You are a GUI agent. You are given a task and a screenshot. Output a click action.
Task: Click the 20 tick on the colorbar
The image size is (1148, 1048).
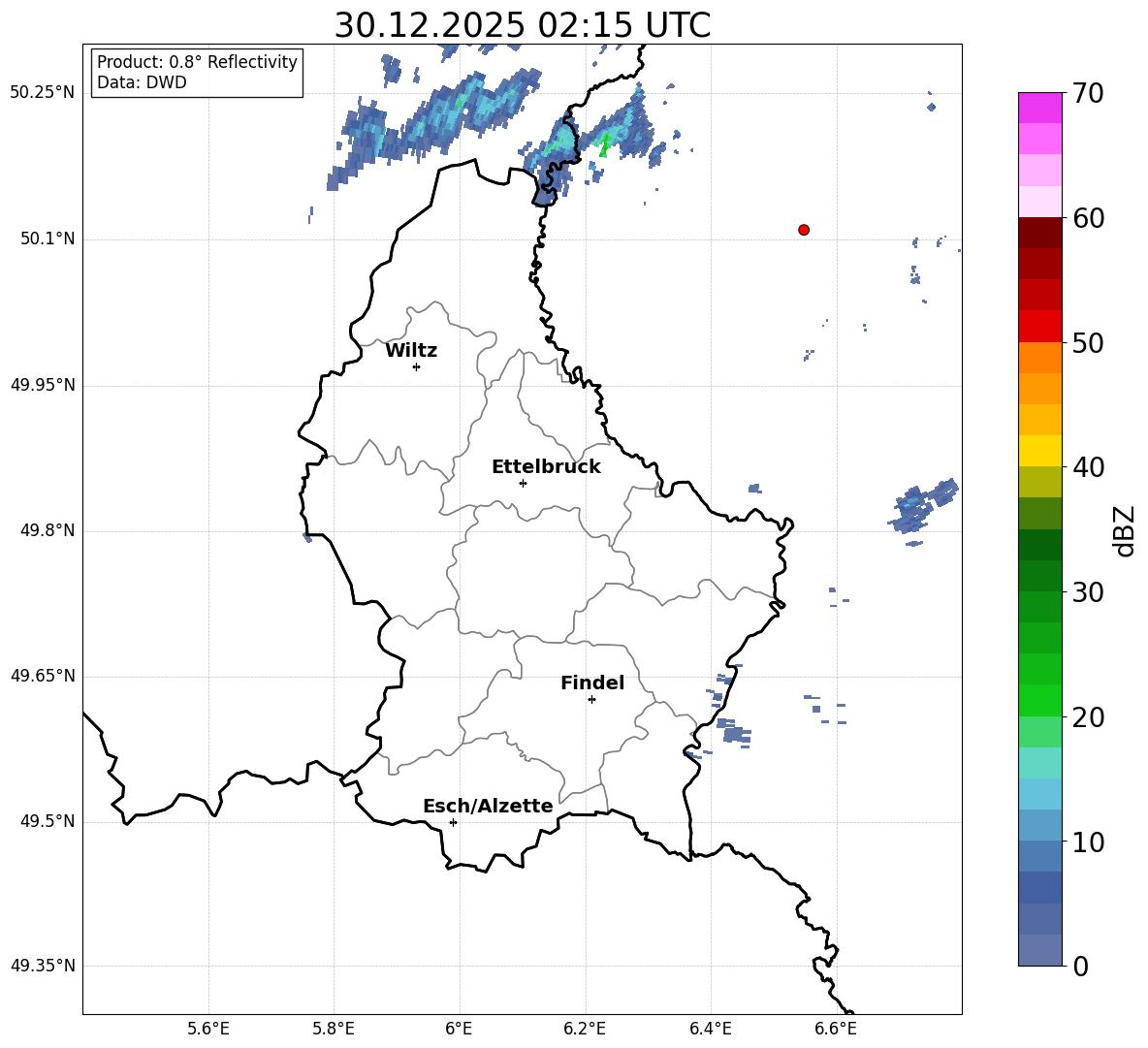point(1088,717)
